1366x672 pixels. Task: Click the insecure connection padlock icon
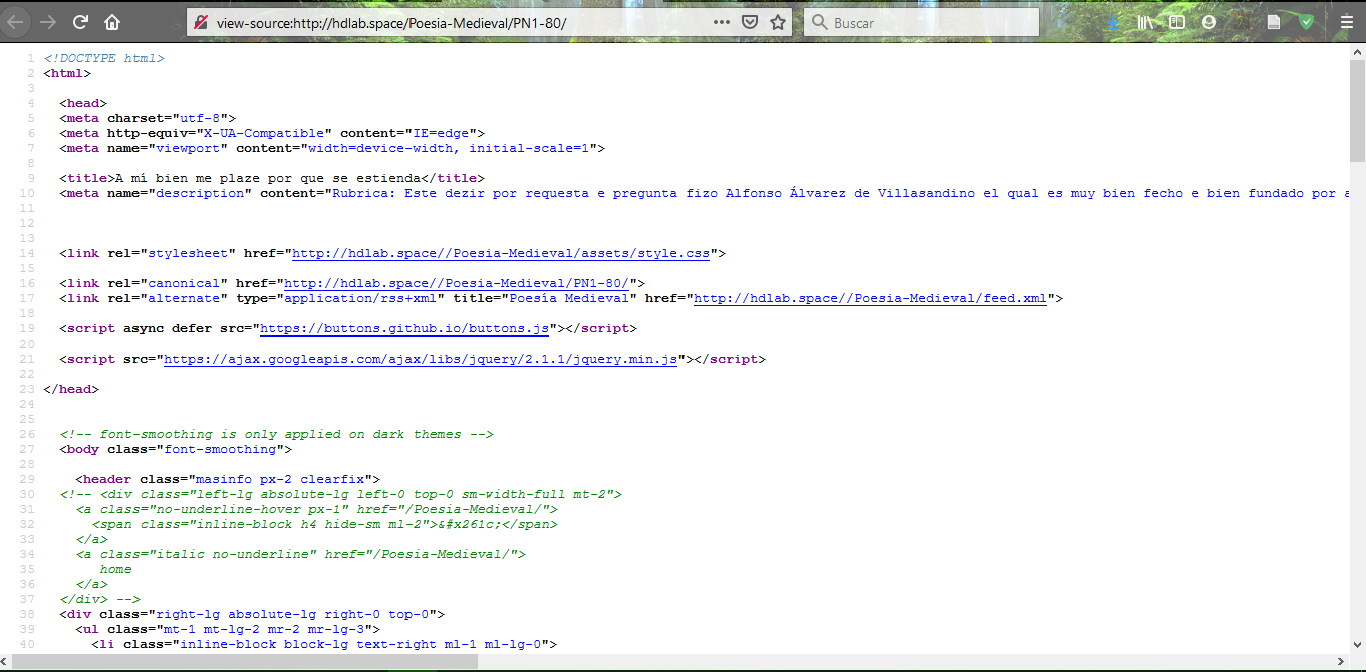pyautogui.click(x=201, y=22)
